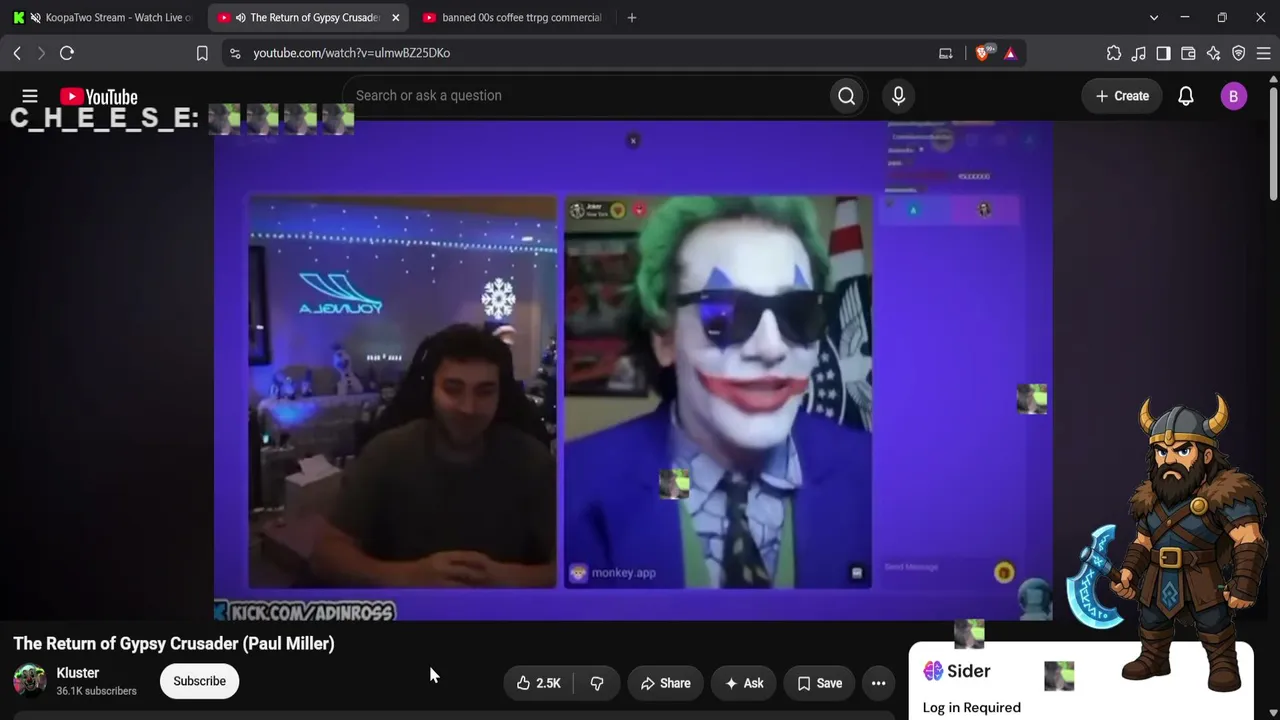This screenshot has width=1280, height=720.
Task: Open site settings icon in address bar
Action: pos(235,53)
